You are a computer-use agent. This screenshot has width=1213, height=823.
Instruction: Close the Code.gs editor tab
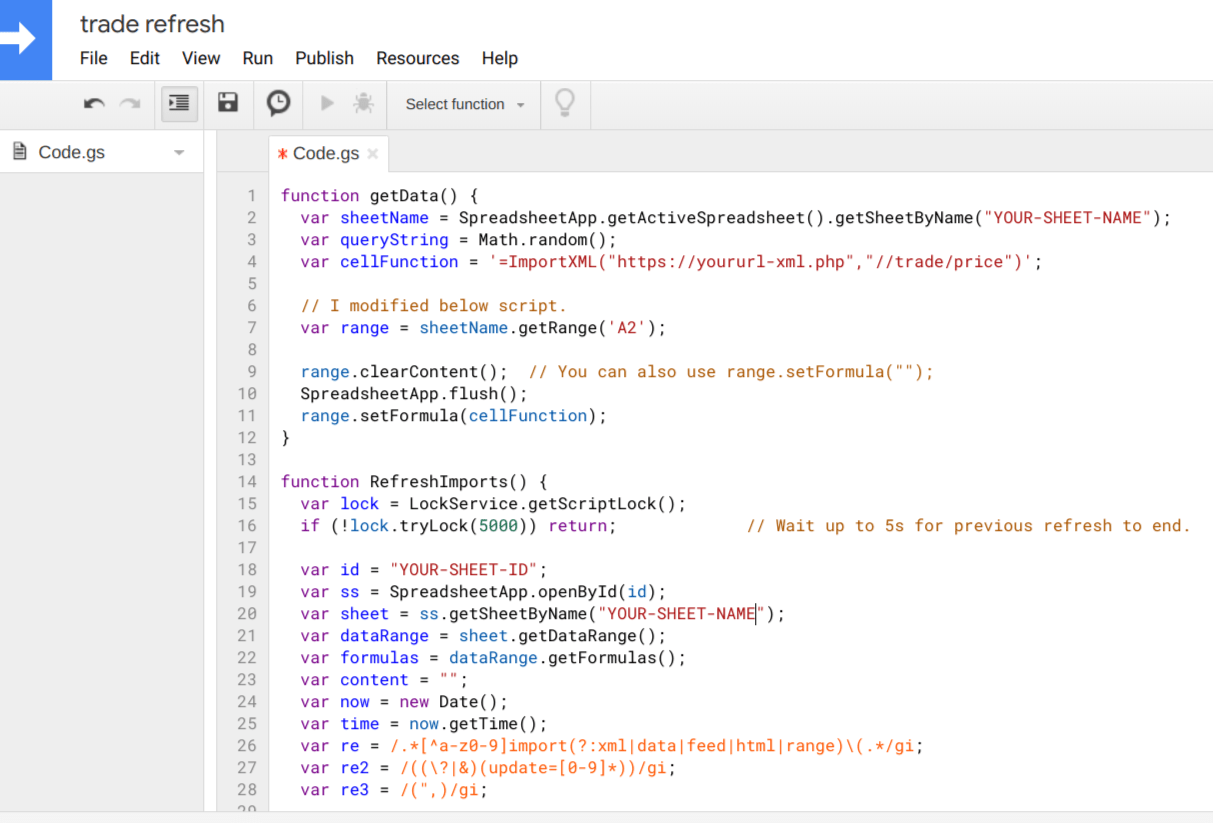point(373,153)
